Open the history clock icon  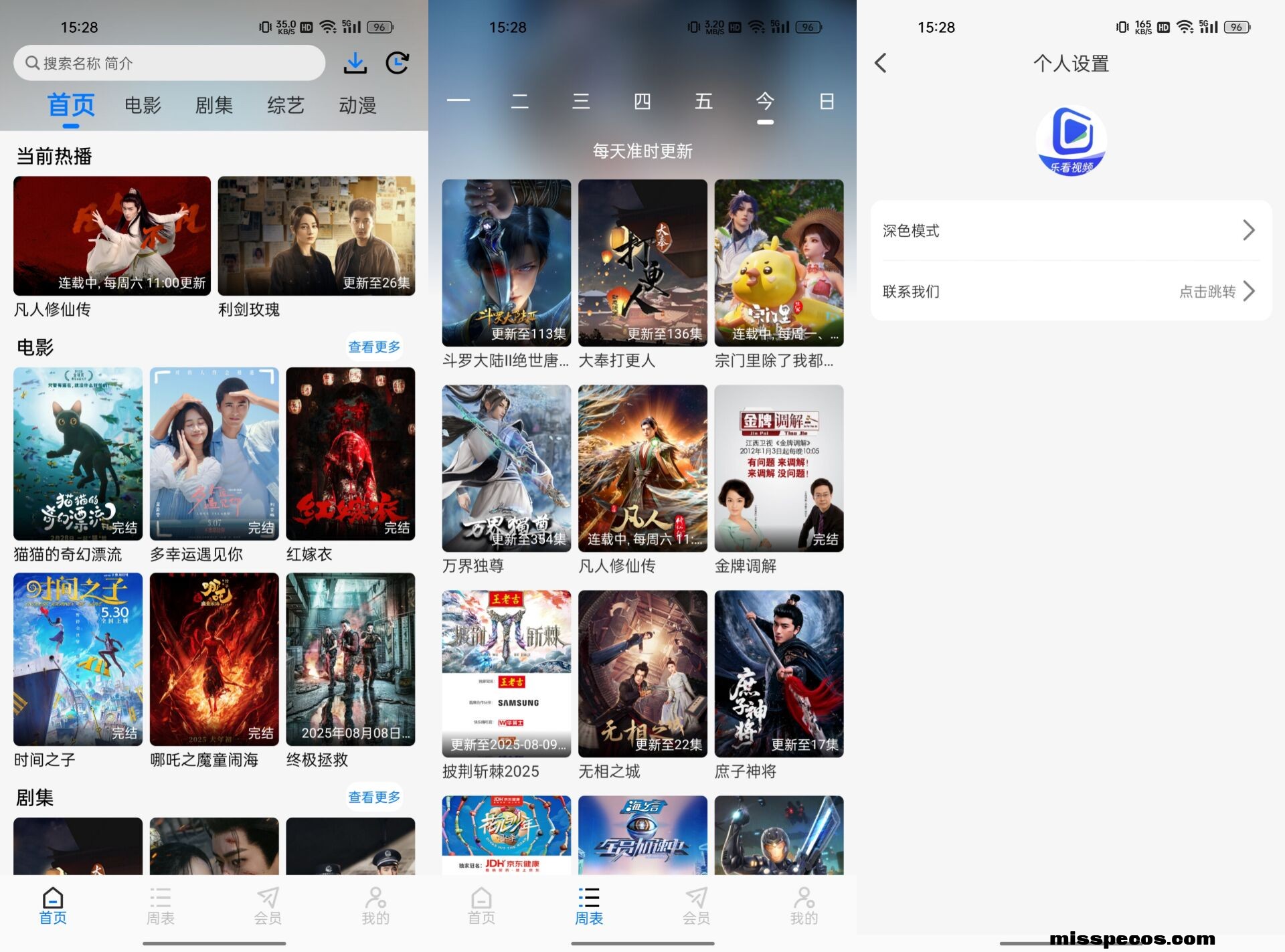click(398, 63)
